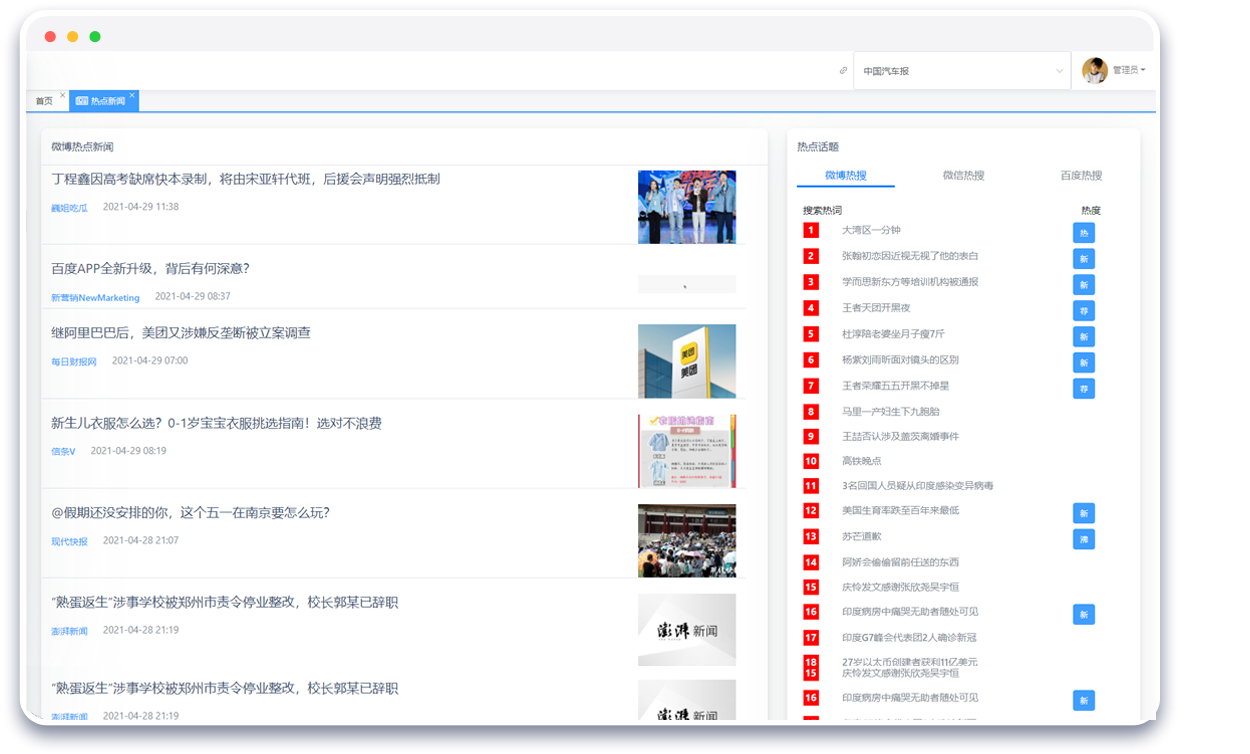Viewport: 1250px width, 754px height.
Task: Select hot topic 阿娇会偷偷留前任送的东西
Action: [x=900, y=562]
